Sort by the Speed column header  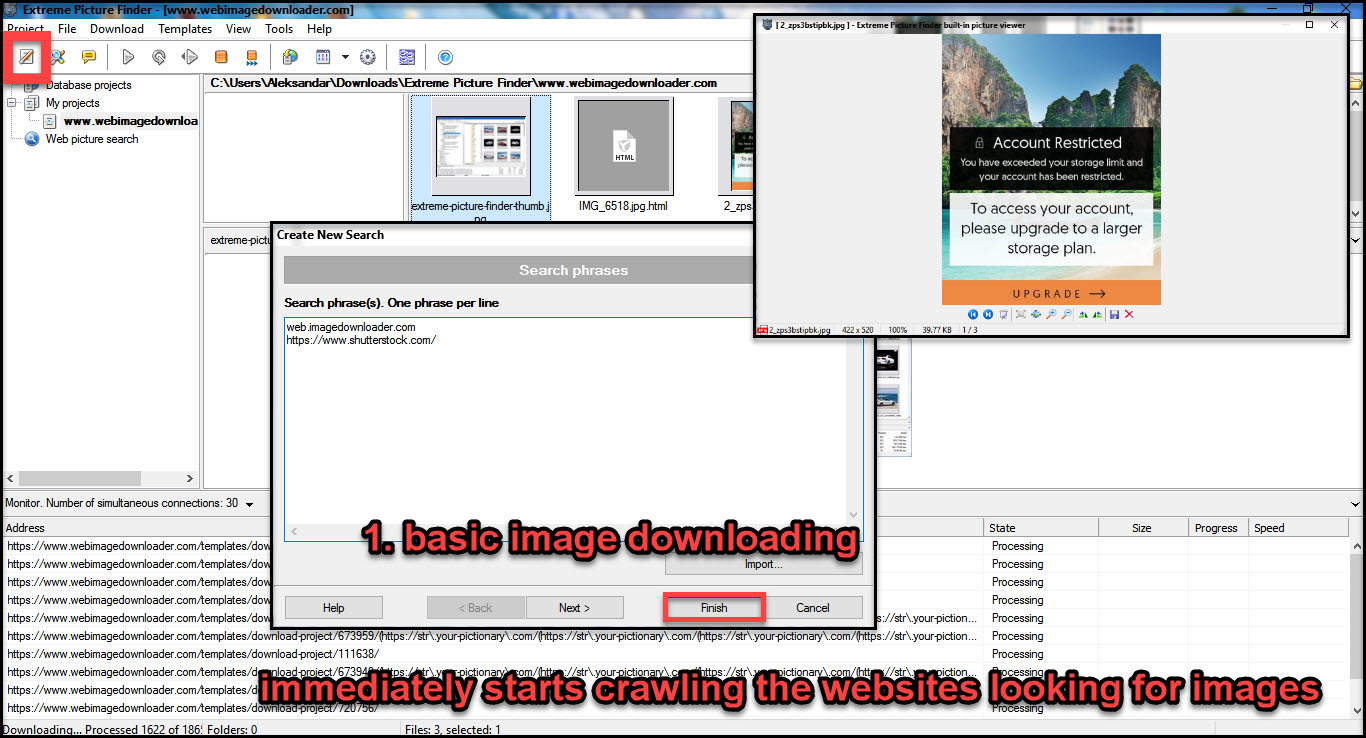(1300, 528)
